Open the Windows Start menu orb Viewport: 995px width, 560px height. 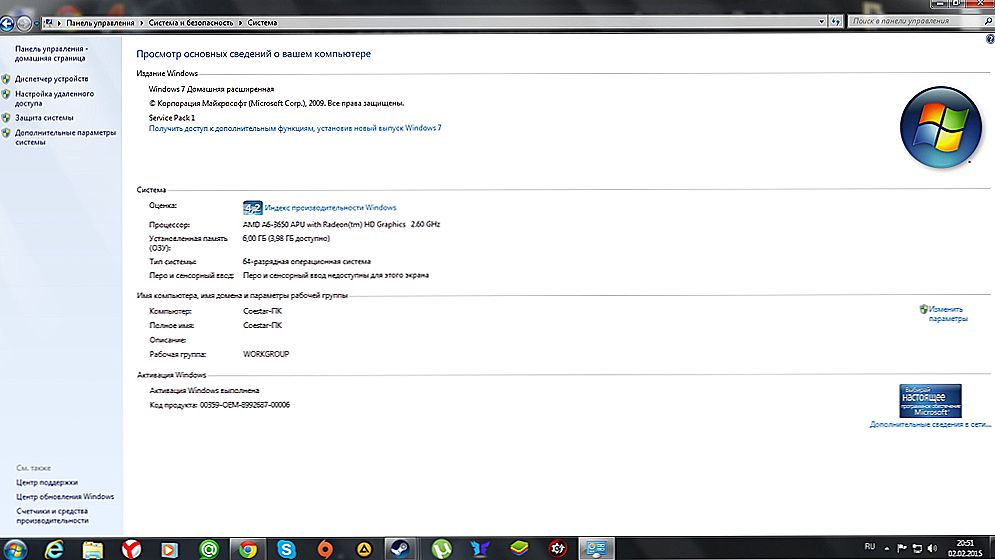pyautogui.click(x=15, y=549)
